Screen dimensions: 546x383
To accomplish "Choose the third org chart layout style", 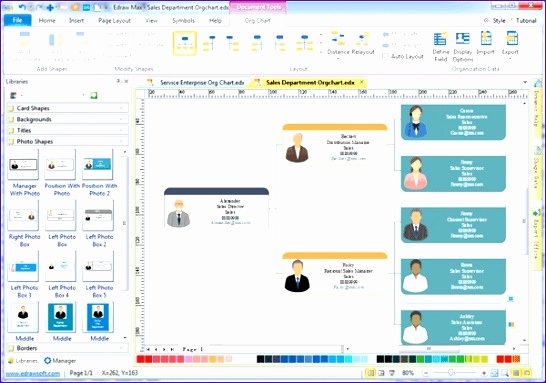I will tap(232, 43).
